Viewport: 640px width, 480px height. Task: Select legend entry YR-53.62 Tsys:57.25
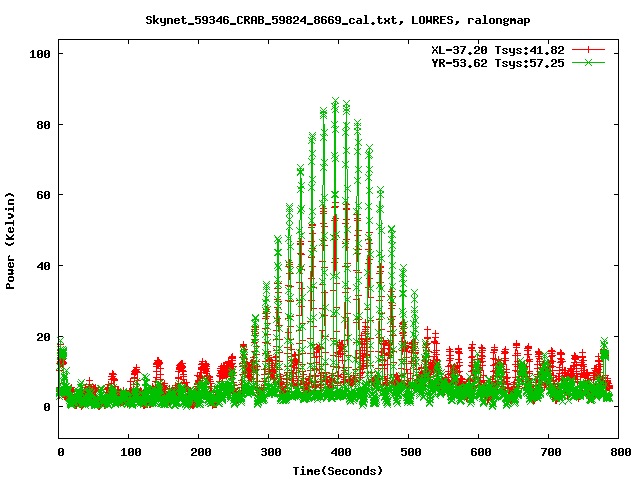click(498, 63)
